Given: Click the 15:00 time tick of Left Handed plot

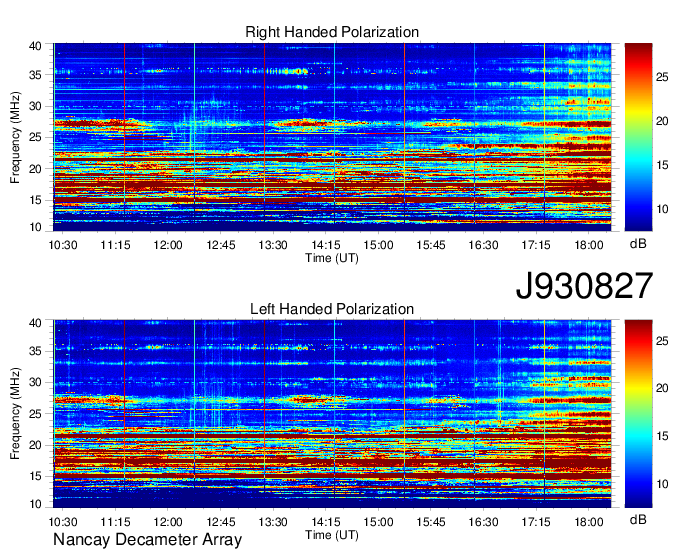Looking at the screenshot, I should click(x=378, y=522).
